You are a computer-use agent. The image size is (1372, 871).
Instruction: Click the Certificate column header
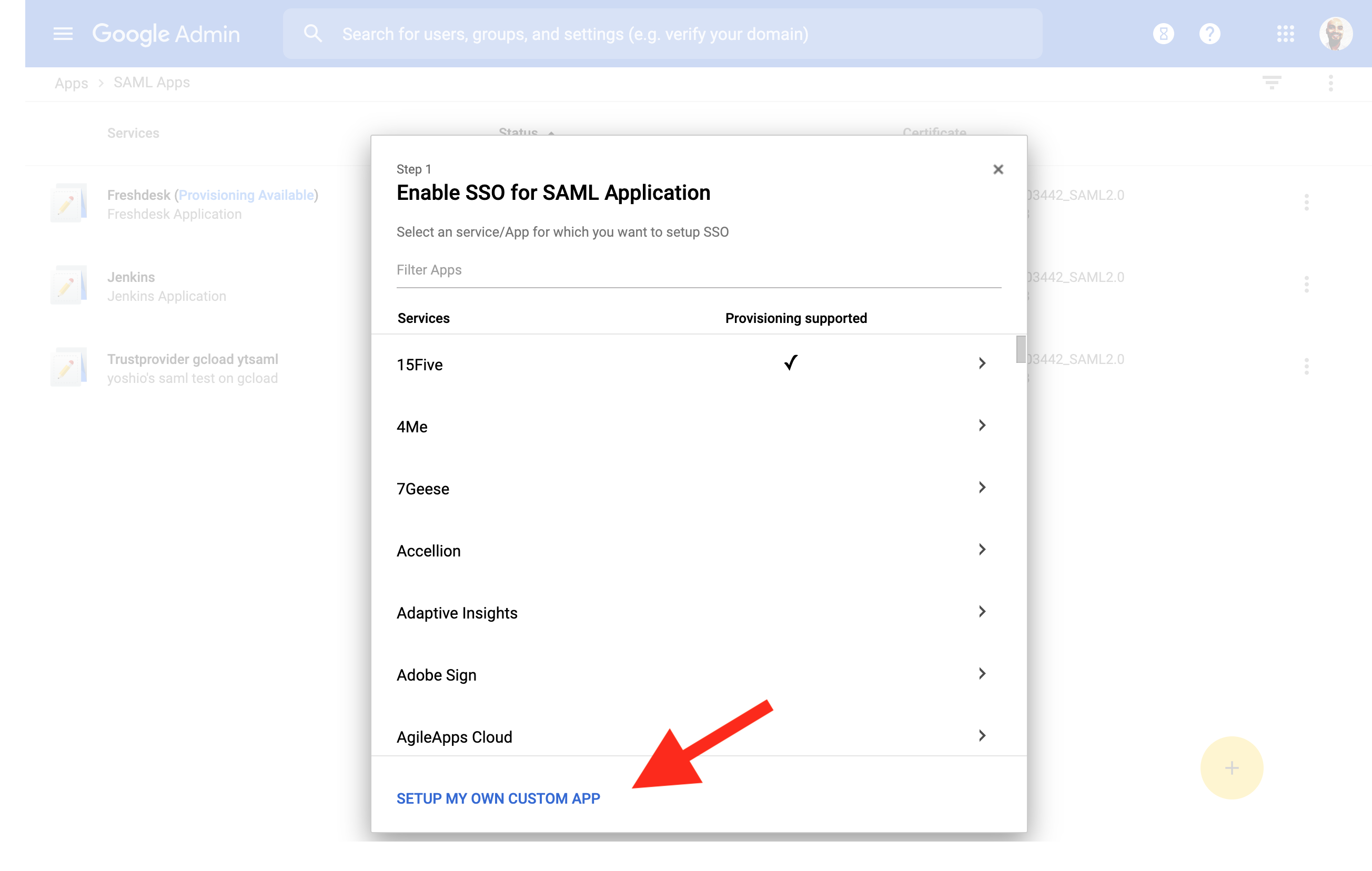click(934, 132)
